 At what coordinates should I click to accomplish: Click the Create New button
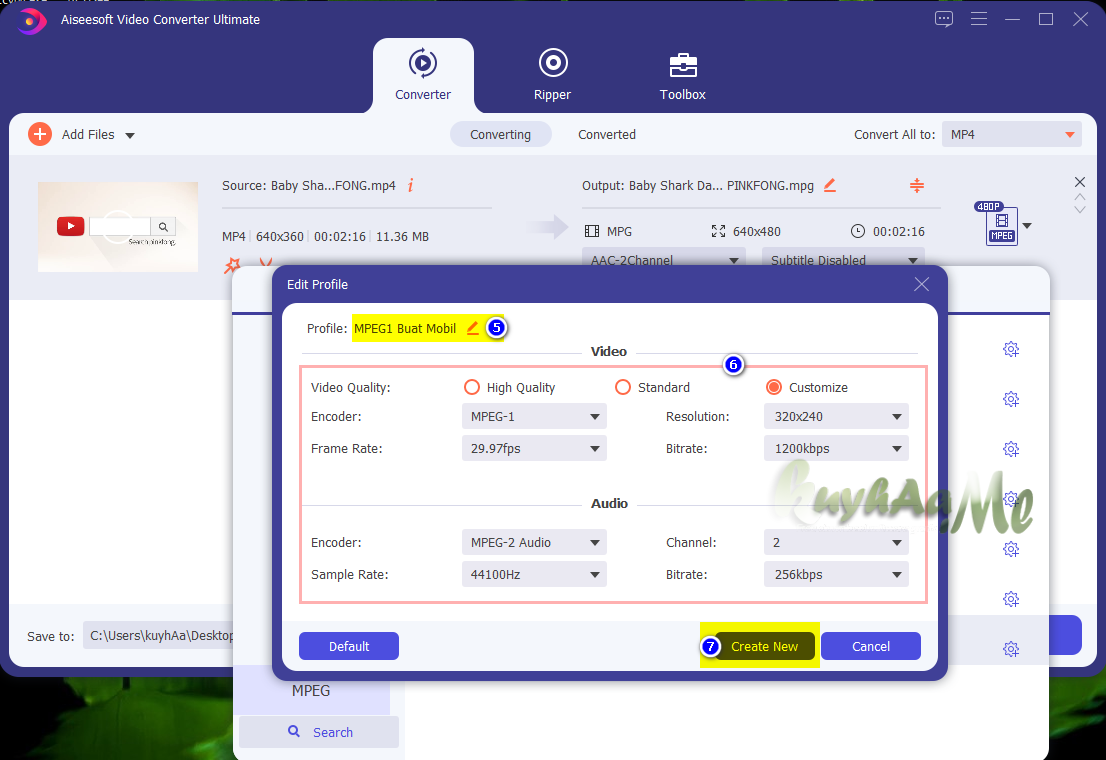pos(764,646)
